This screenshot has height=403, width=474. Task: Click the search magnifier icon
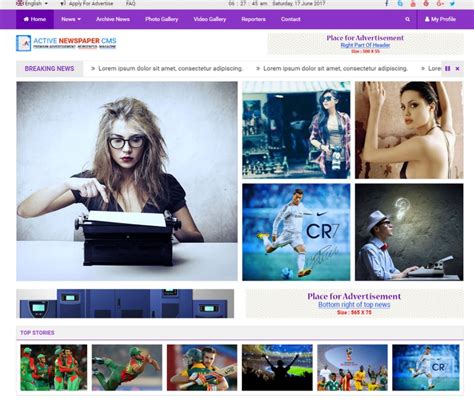[407, 19]
